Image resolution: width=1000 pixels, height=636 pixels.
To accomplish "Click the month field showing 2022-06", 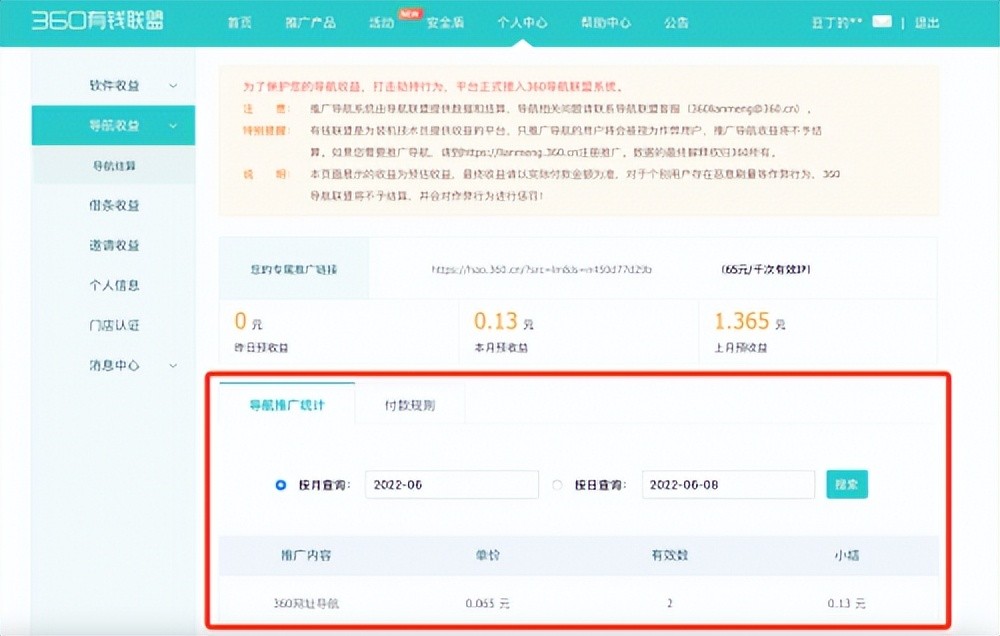I will (451, 485).
